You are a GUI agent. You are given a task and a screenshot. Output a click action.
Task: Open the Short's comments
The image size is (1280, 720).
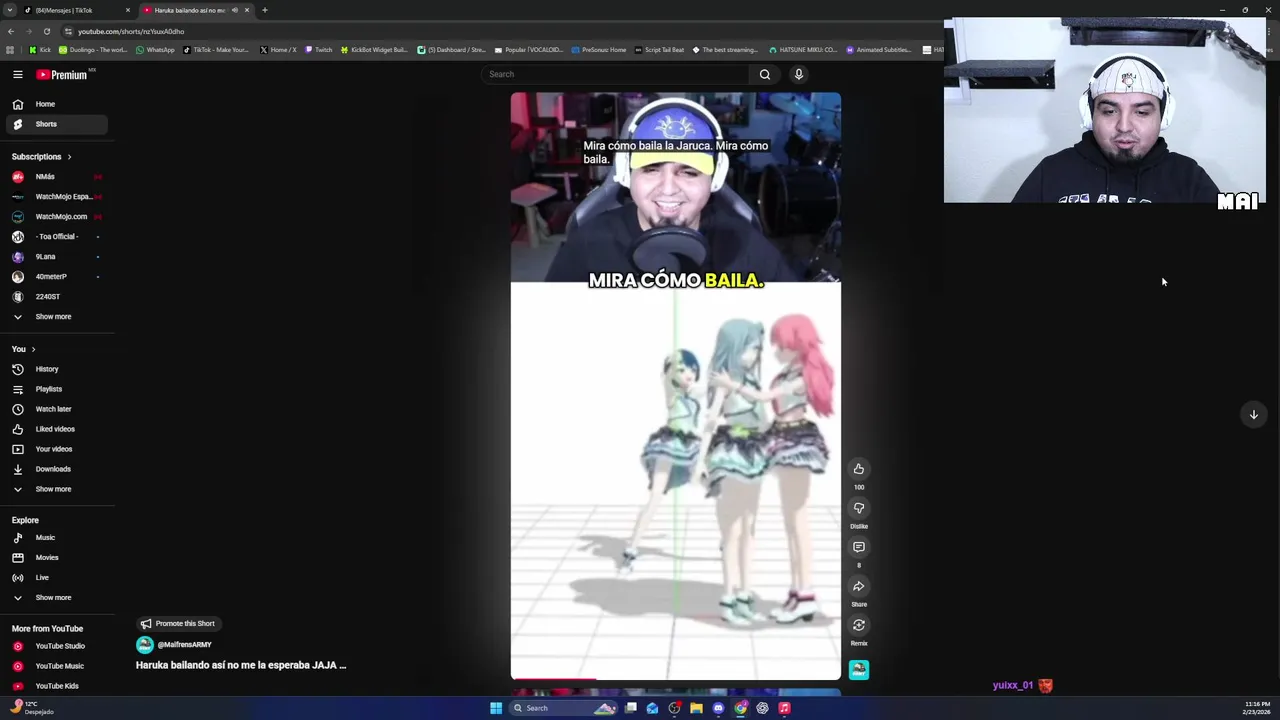(859, 547)
